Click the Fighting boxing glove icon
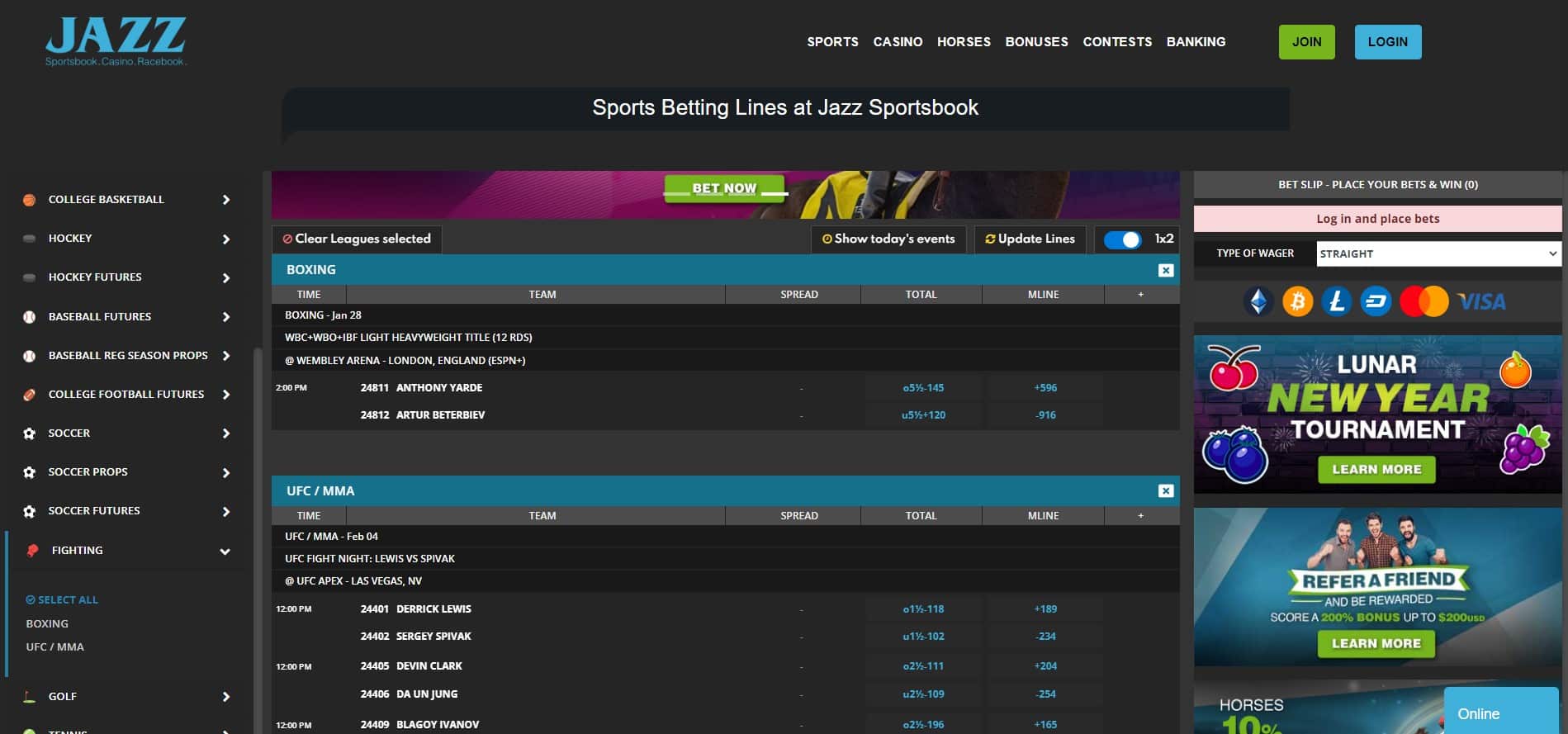This screenshot has width=1568, height=734. tap(32, 551)
